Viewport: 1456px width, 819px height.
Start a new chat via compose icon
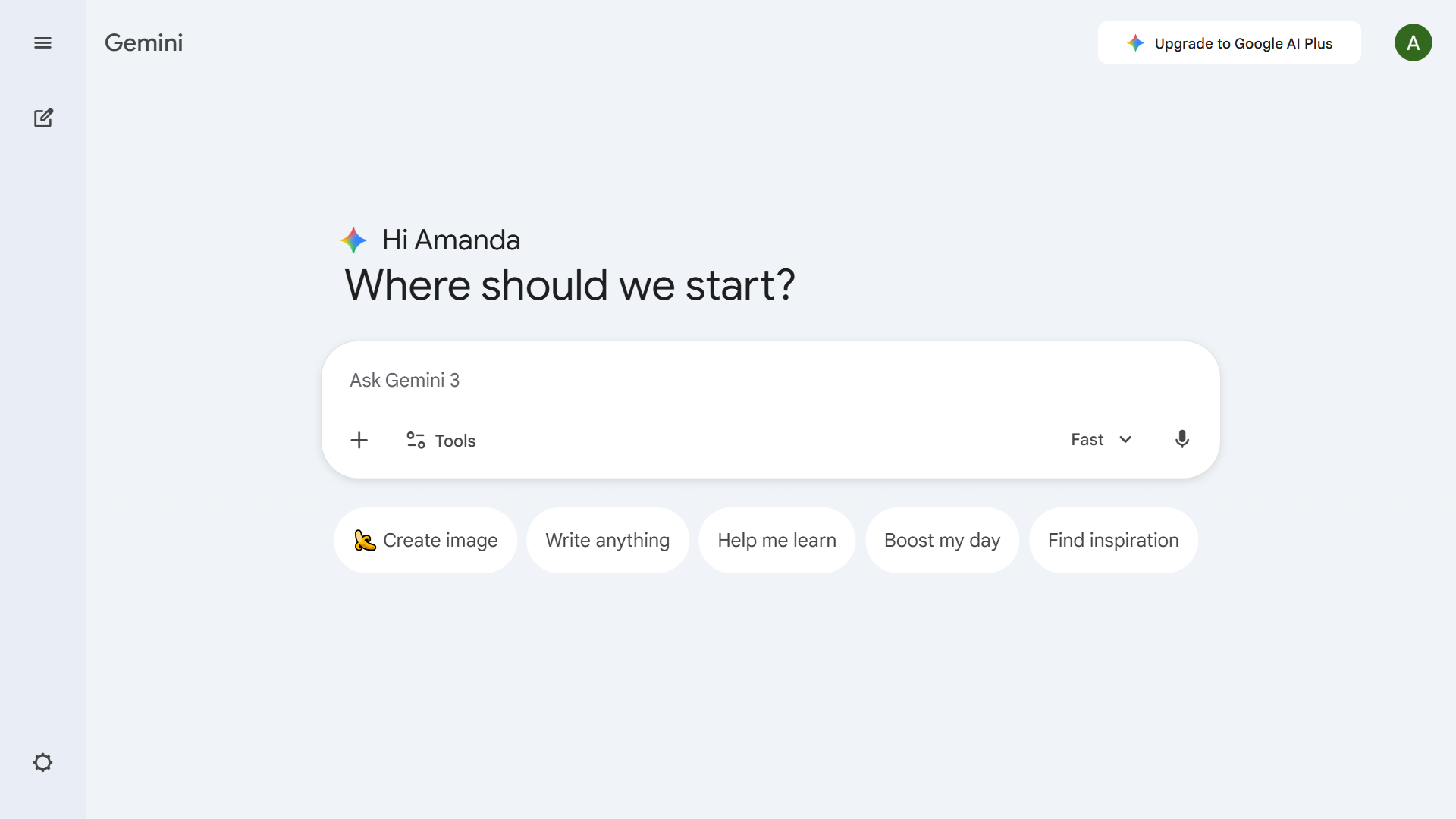click(44, 118)
